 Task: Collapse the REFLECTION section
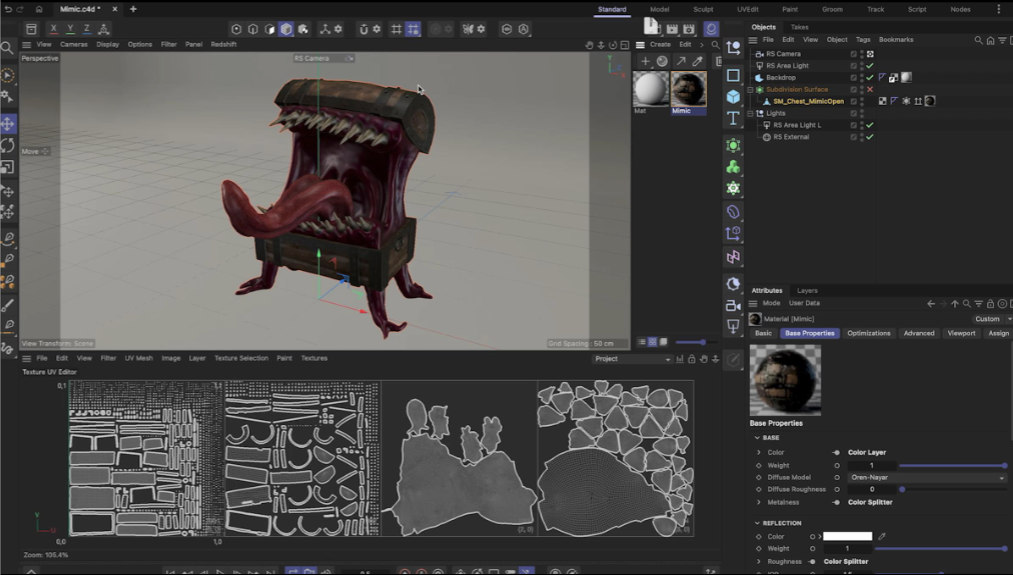758,523
